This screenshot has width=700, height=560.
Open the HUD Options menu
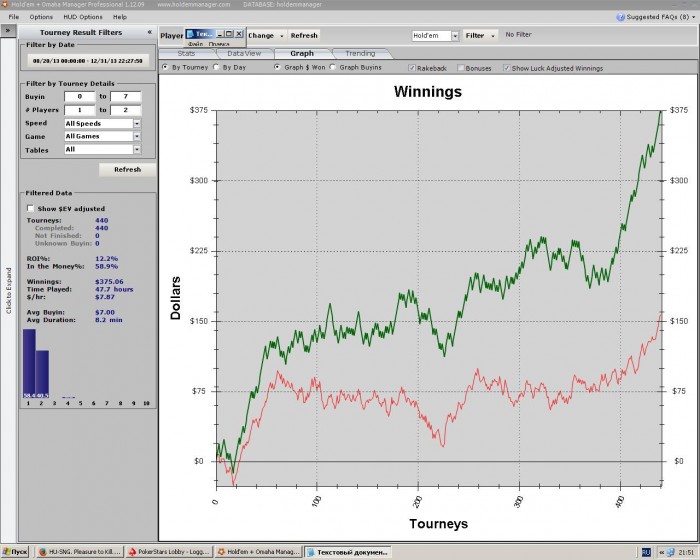[x=83, y=17]
